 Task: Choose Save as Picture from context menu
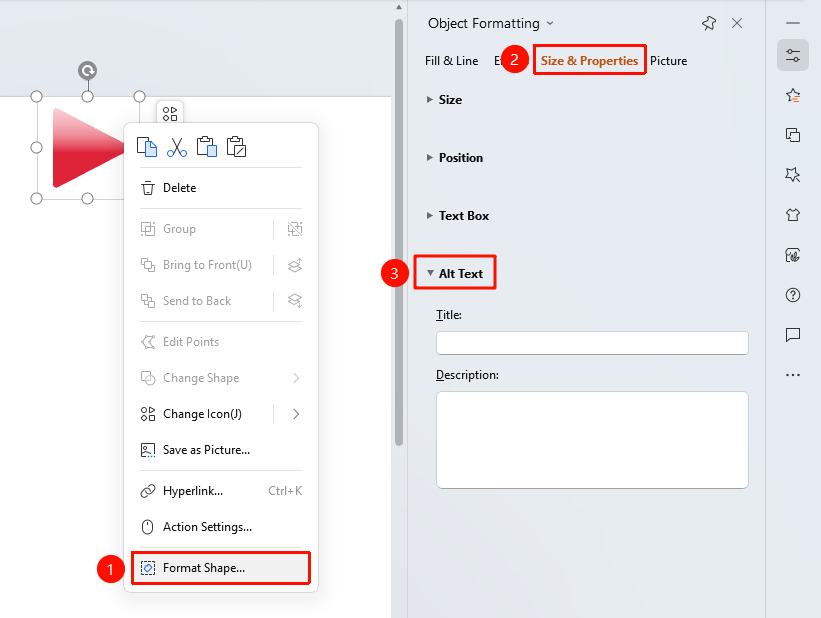coord(221,450)
